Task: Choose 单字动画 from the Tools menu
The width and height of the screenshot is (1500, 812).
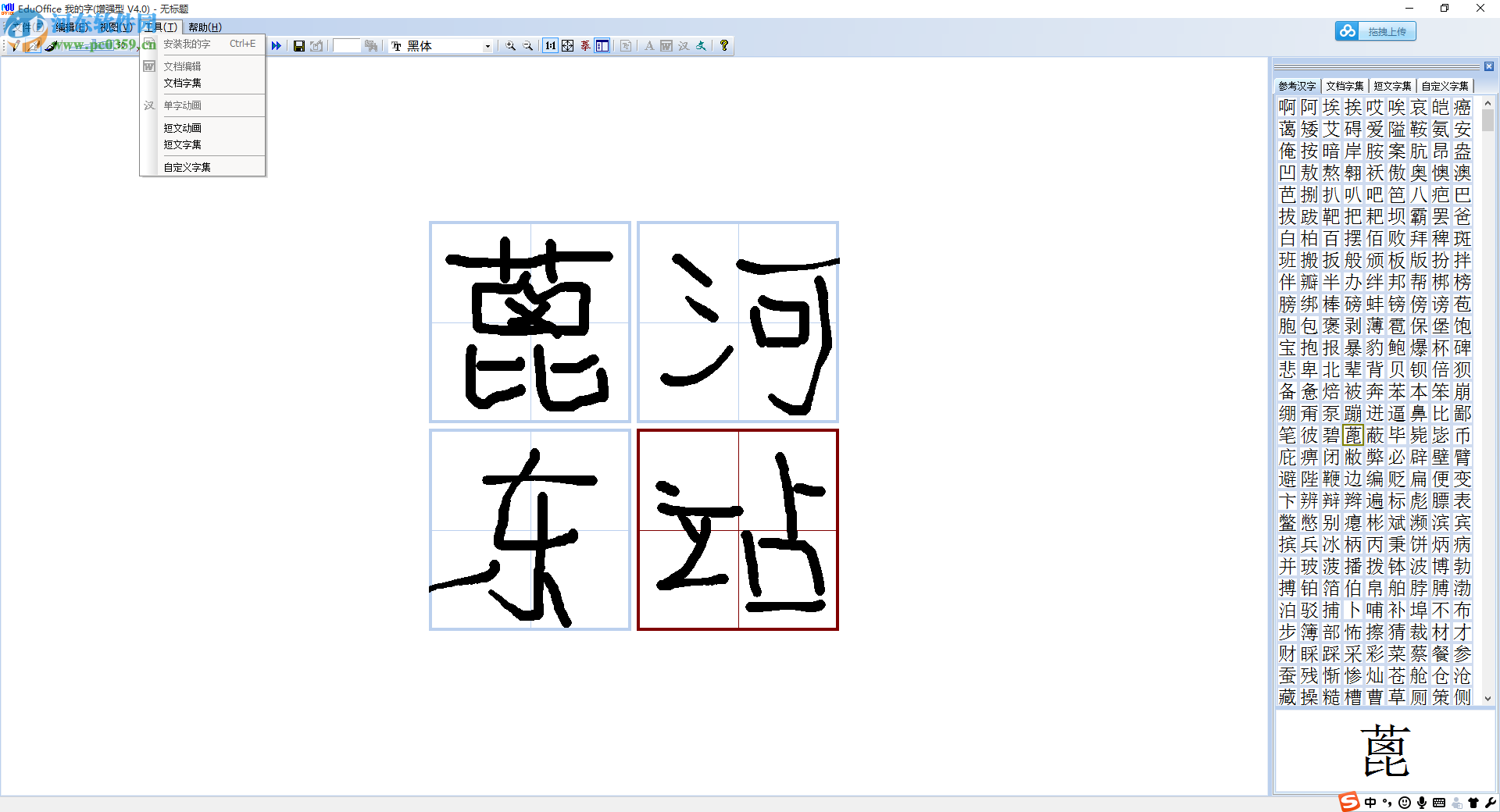Action: coord(182,105)
